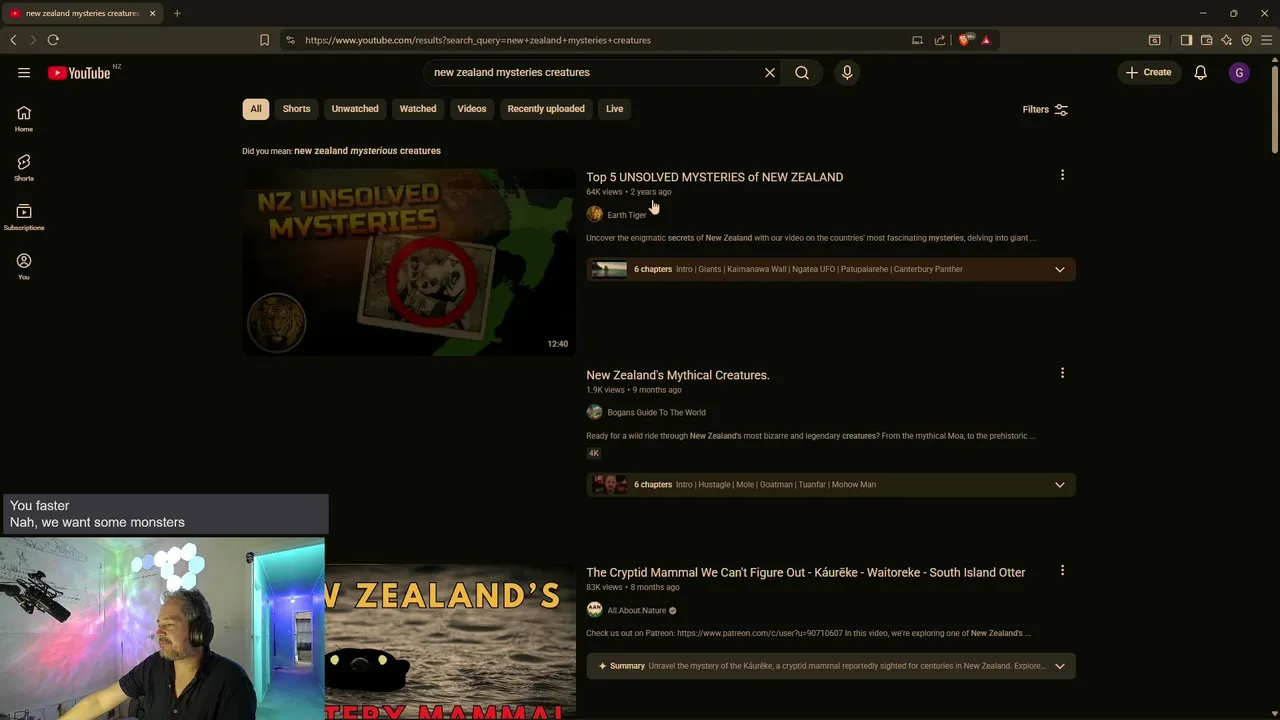Open NZ Unsolved Mysteries video thumbnail
This screenshot has width=1280, height=720.
point(409,262)
